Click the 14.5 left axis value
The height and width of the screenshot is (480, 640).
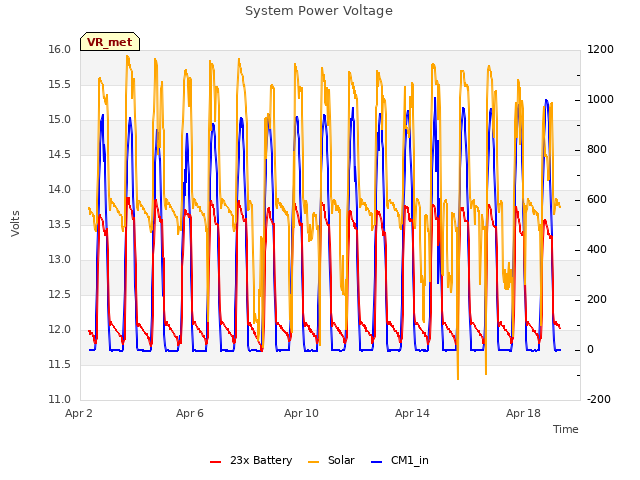pos(60,154)
